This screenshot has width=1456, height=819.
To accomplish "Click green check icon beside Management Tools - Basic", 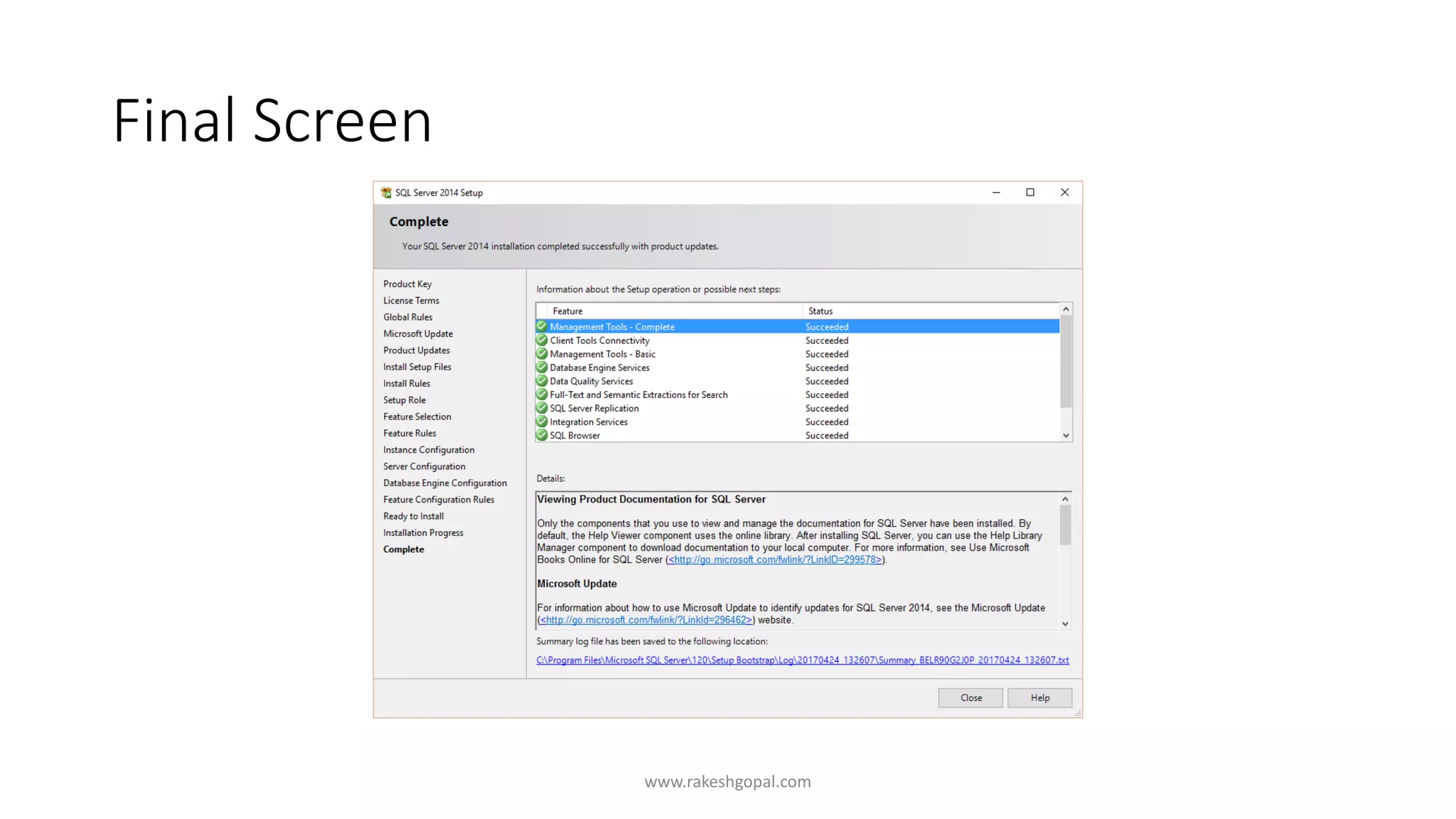I will coord(542,353).
